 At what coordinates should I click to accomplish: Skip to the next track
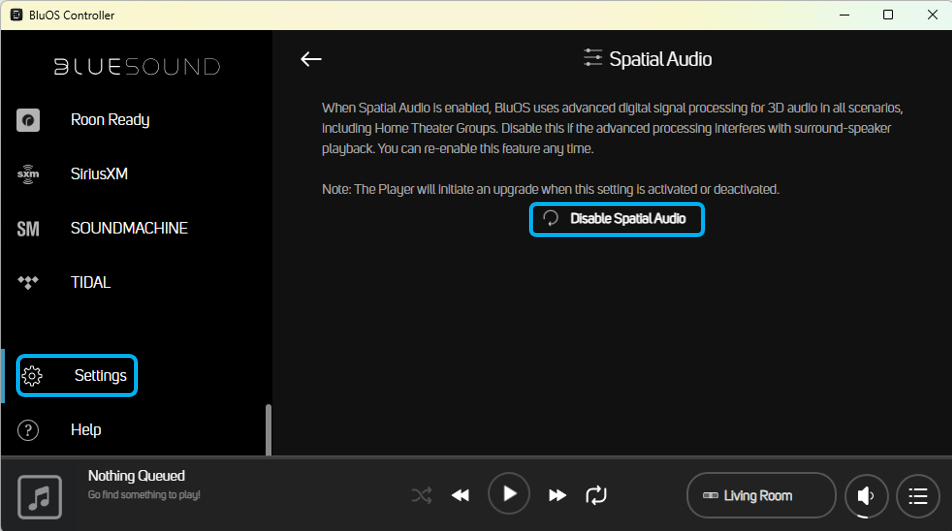click(x=557, y=495)
